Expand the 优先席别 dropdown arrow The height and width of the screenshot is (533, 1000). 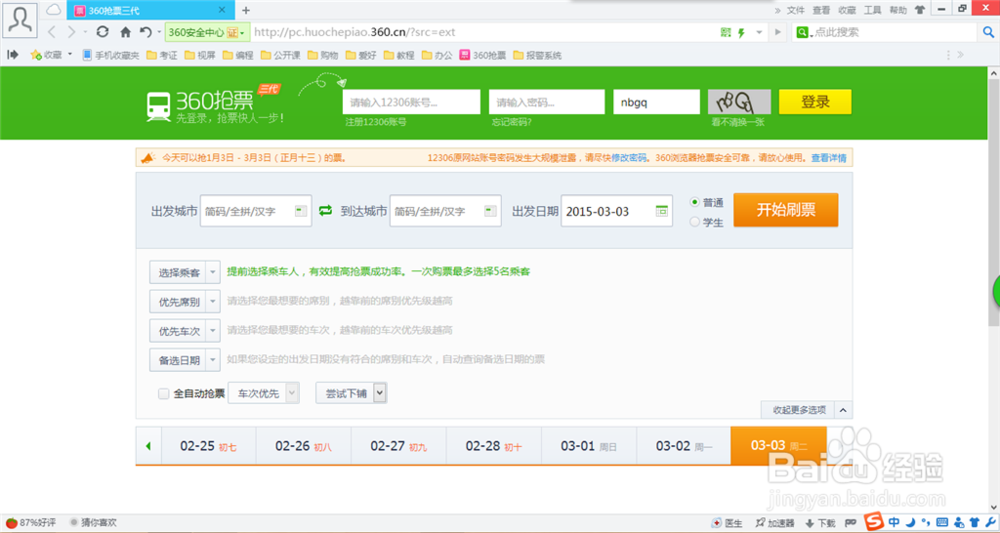tap(213, 301)
